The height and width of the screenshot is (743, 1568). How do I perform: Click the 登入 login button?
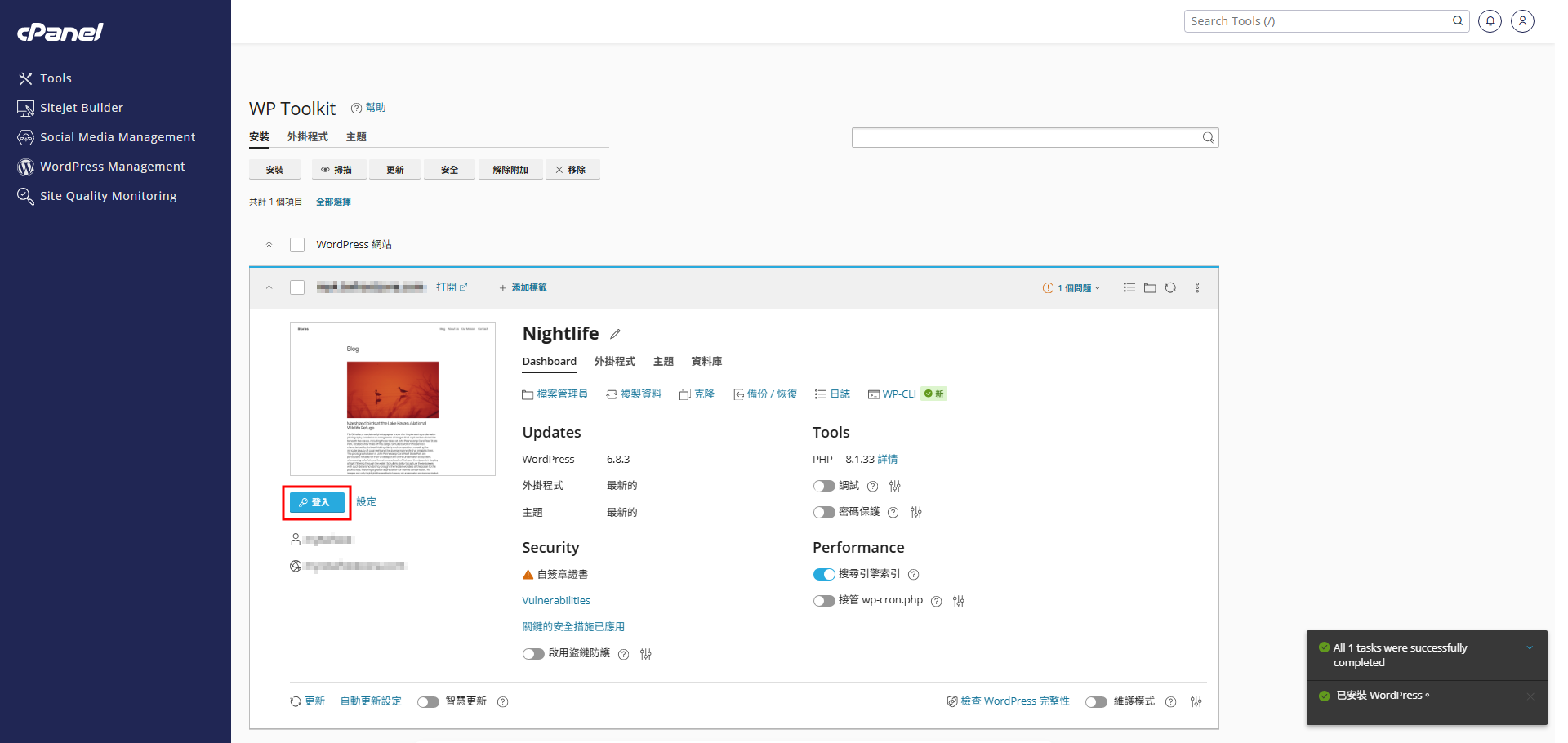317,502
